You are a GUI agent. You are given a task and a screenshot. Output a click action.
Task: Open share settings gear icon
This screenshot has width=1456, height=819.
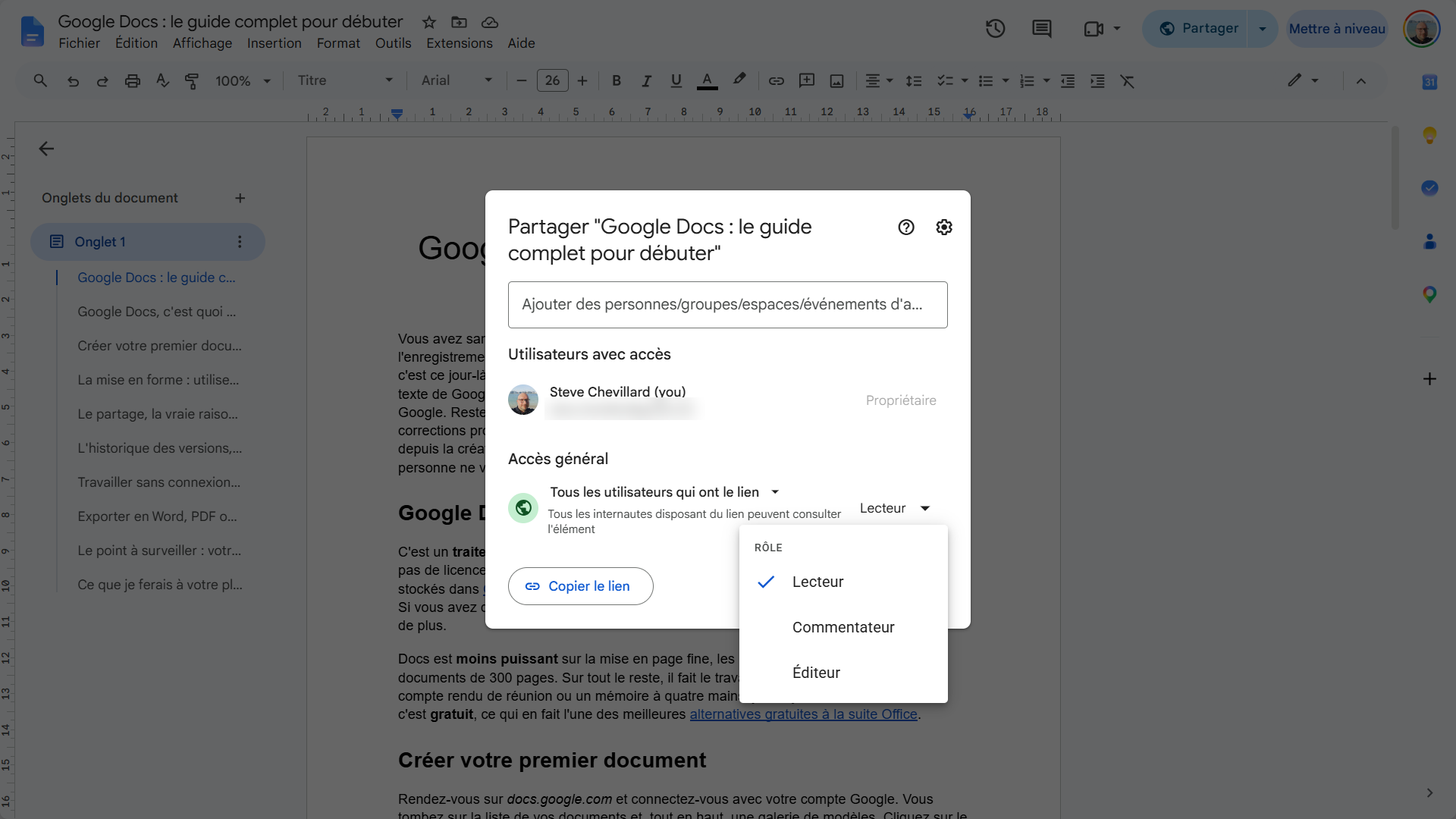pos(944,227)
